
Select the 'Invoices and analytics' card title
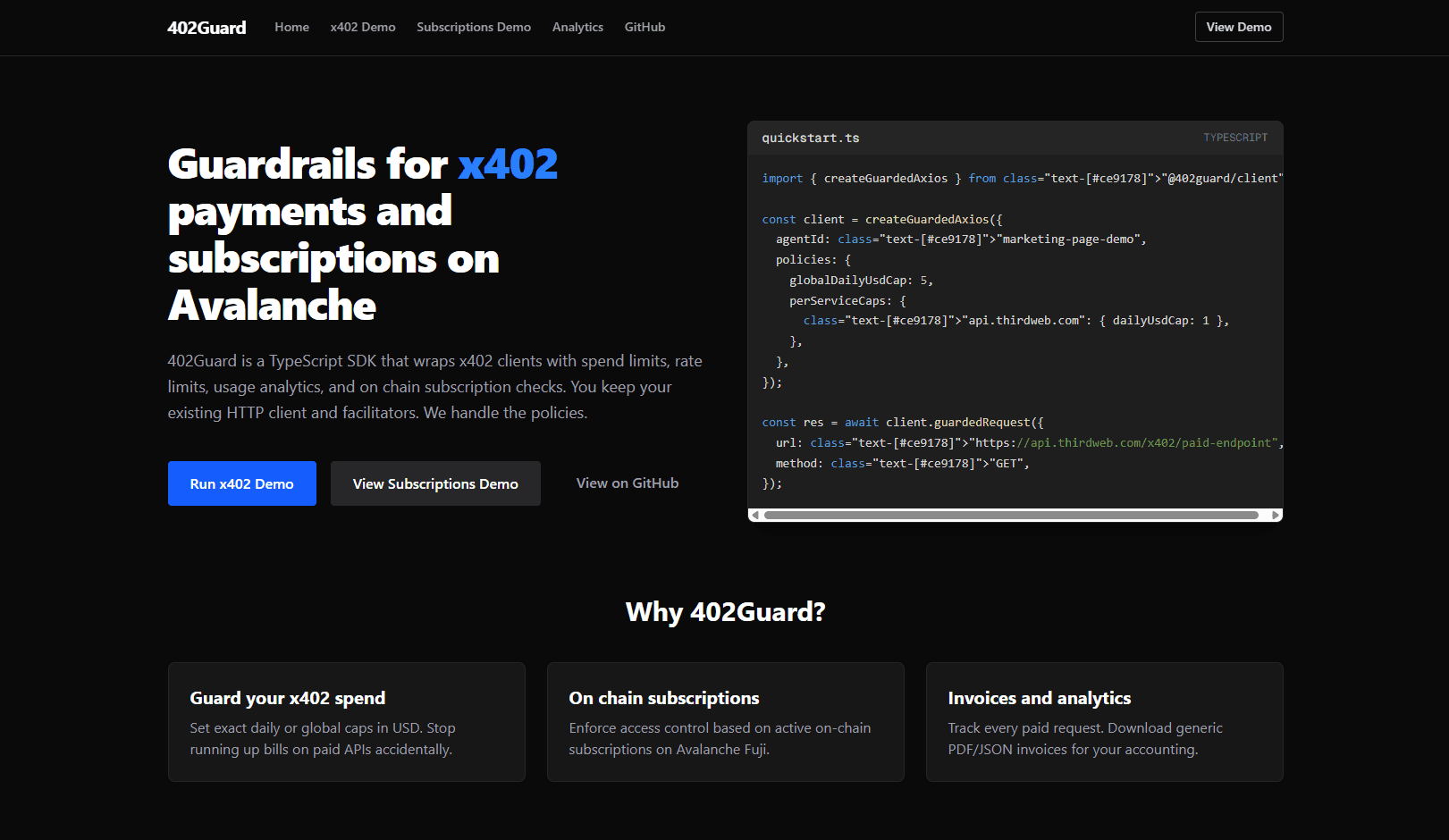1040,698
